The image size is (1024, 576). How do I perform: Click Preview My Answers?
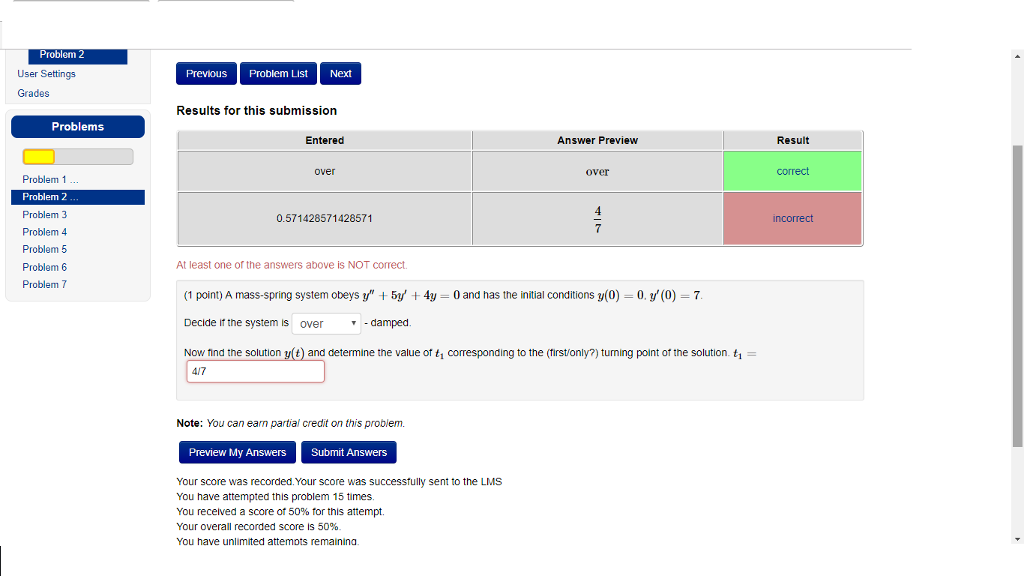237,452
